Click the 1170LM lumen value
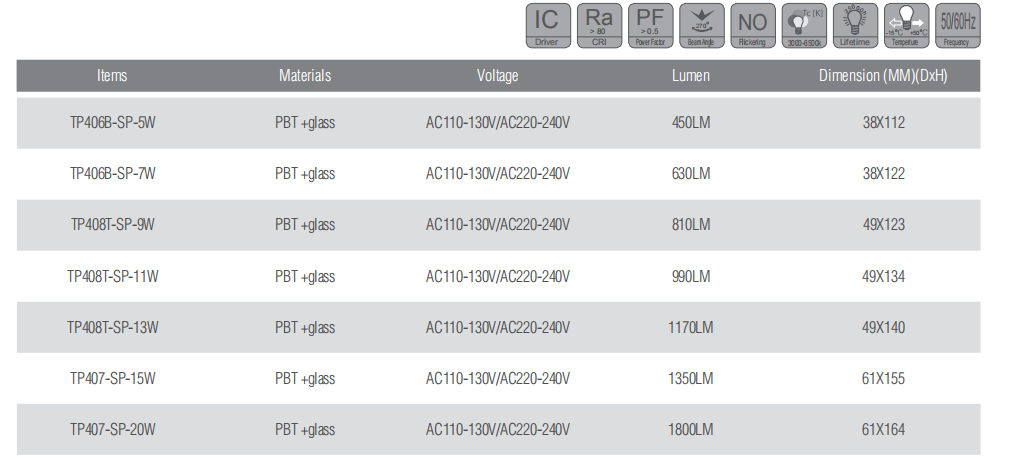The height and width of the screenshot is (470, 1012). (x=691, y=327)
